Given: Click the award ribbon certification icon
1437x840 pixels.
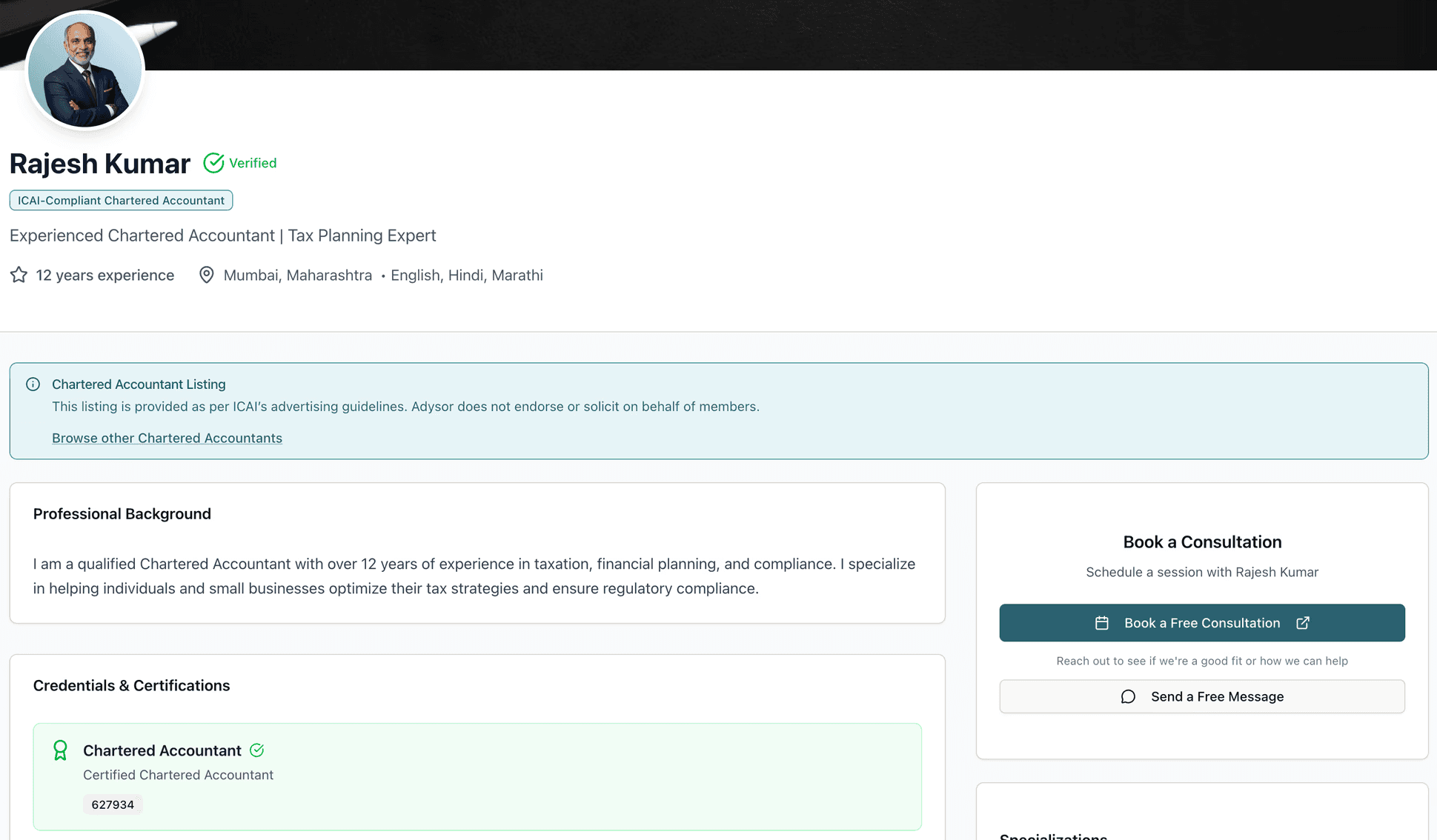Looking at the screenshot, I should [x=61, y=750].
